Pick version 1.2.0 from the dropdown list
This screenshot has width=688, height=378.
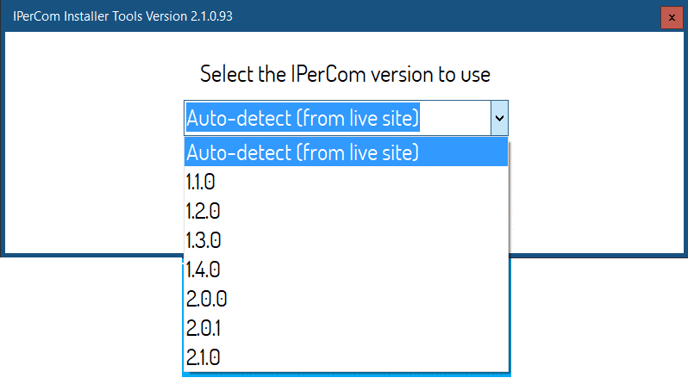coord(346,211)
